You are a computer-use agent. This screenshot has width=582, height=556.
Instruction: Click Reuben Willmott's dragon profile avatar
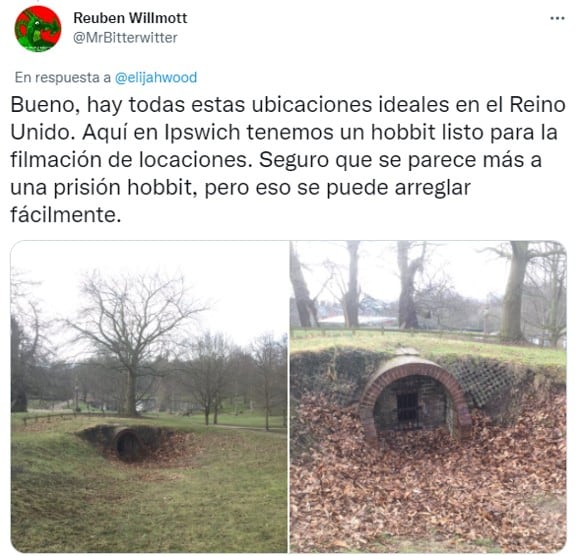(37, 29)
